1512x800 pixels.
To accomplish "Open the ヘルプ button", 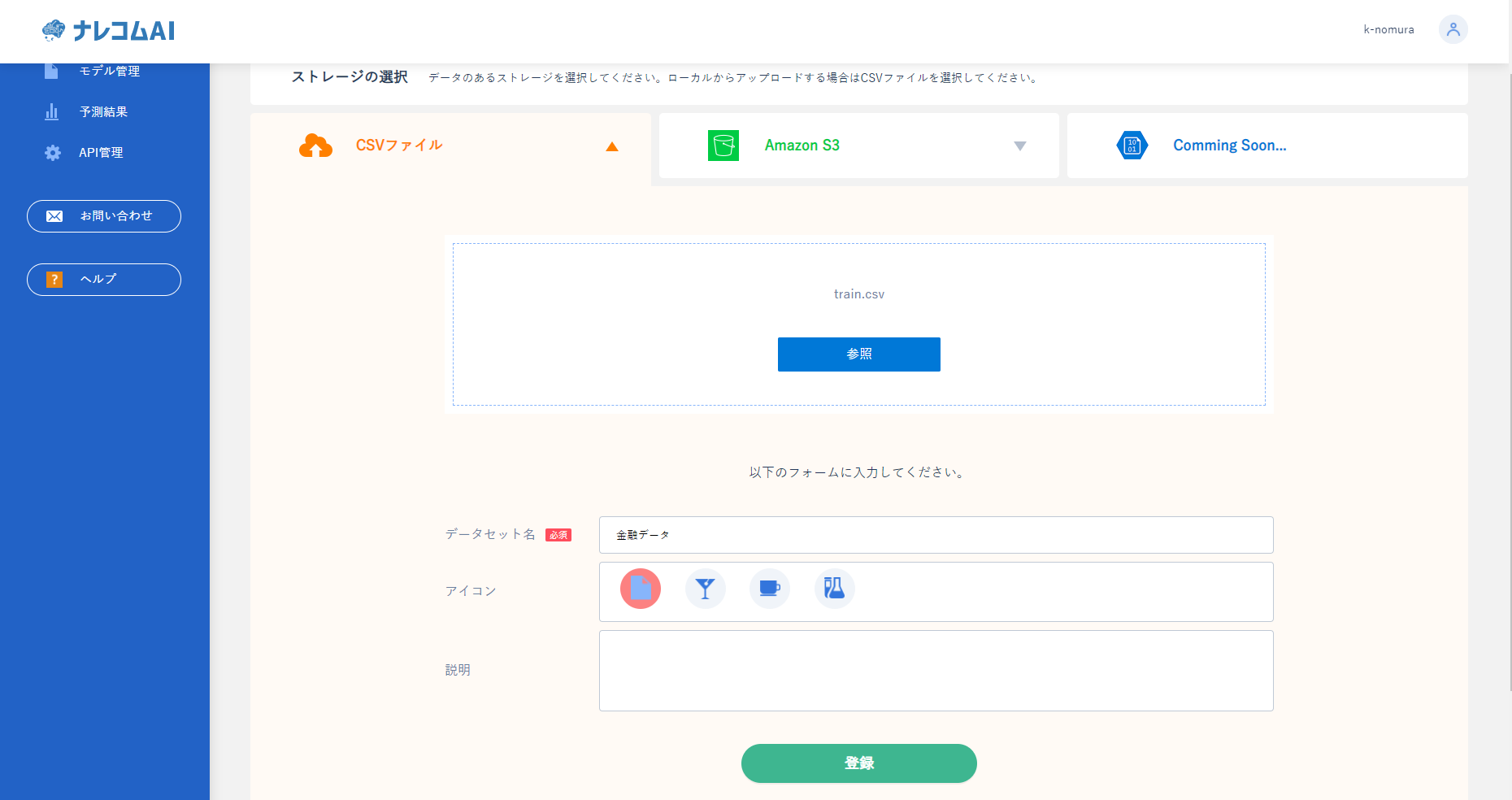I will [x=104, y=280].
